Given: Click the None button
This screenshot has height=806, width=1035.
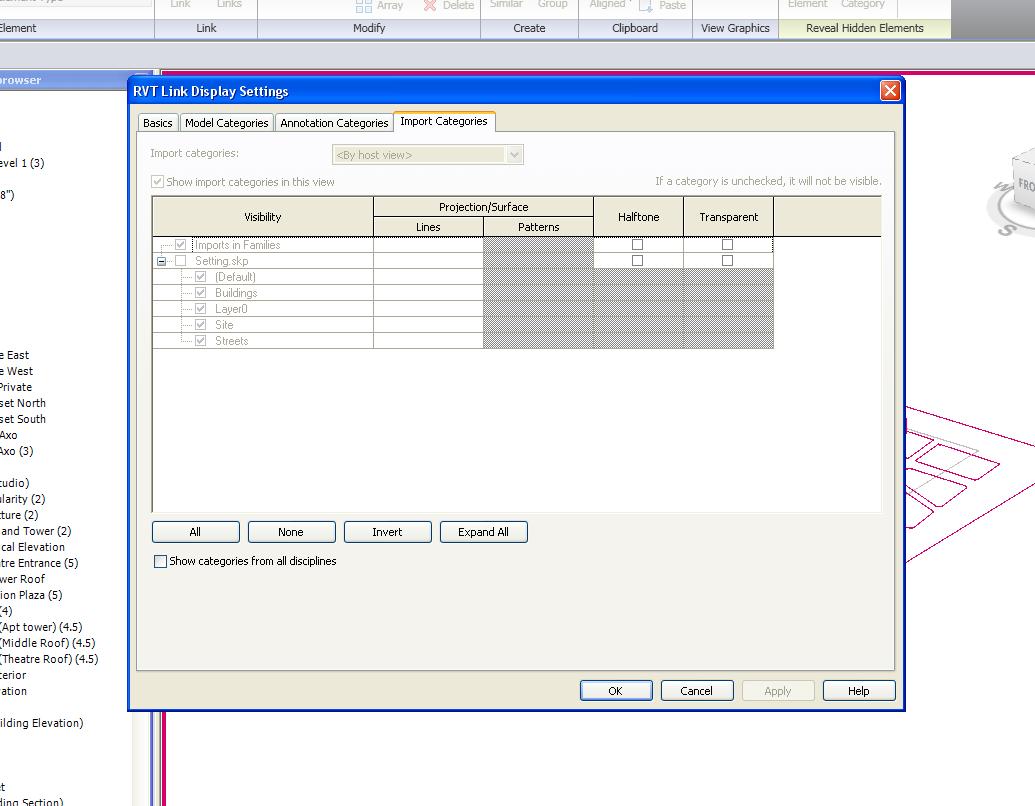Looking at the screenshot, I should pyautogui.click(x=291, y=532).
